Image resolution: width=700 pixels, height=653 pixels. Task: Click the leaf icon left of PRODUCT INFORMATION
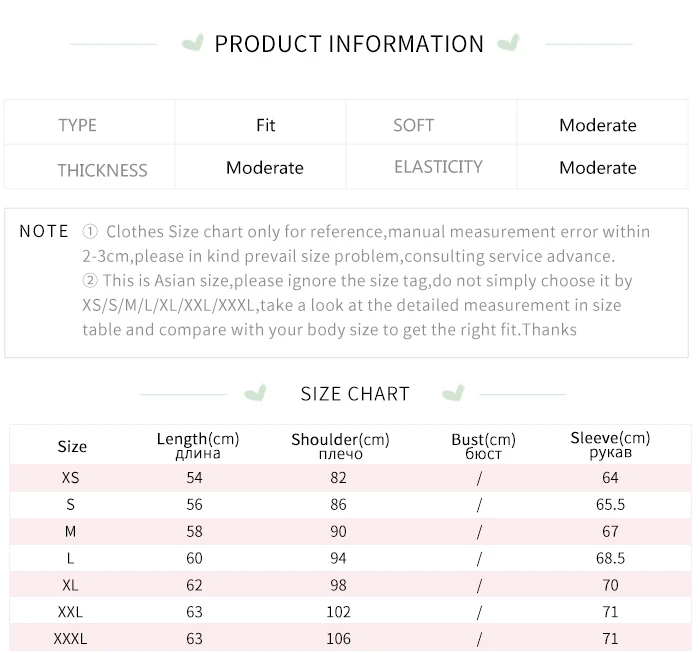pos(192,43)
